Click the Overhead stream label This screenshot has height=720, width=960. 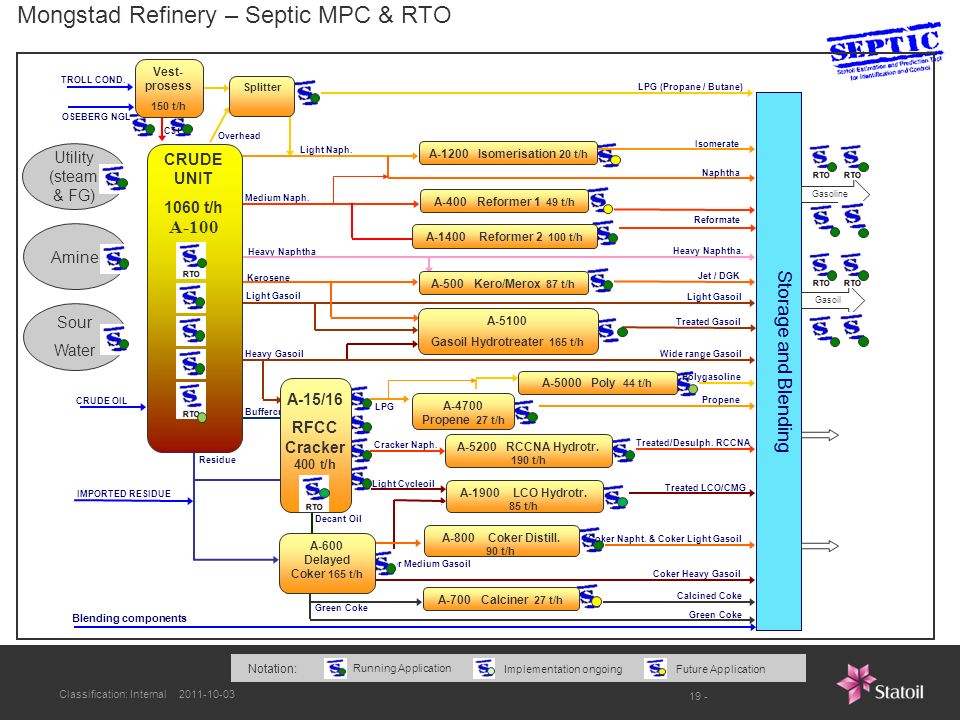pos(239,135)
